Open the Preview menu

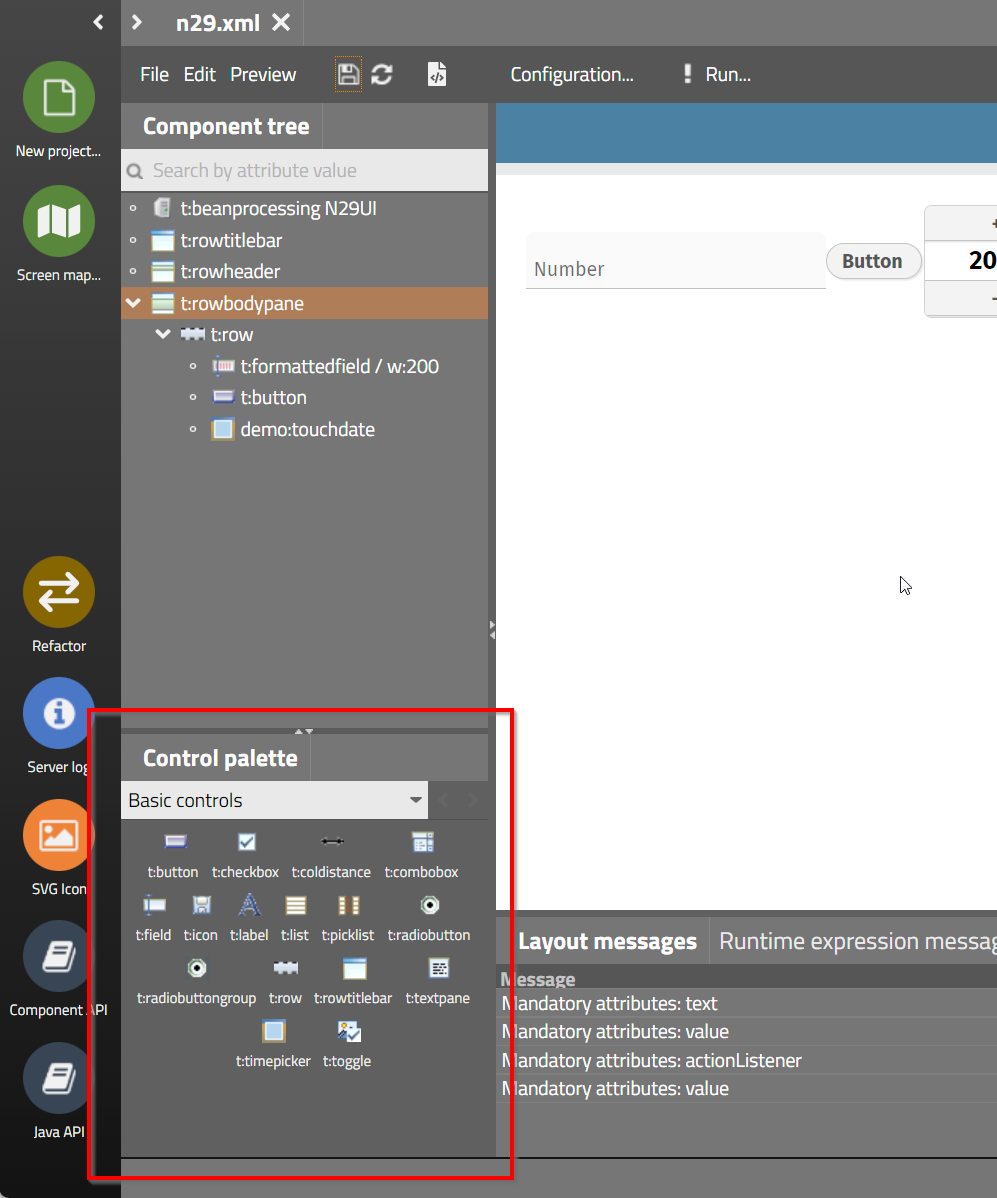263,74
